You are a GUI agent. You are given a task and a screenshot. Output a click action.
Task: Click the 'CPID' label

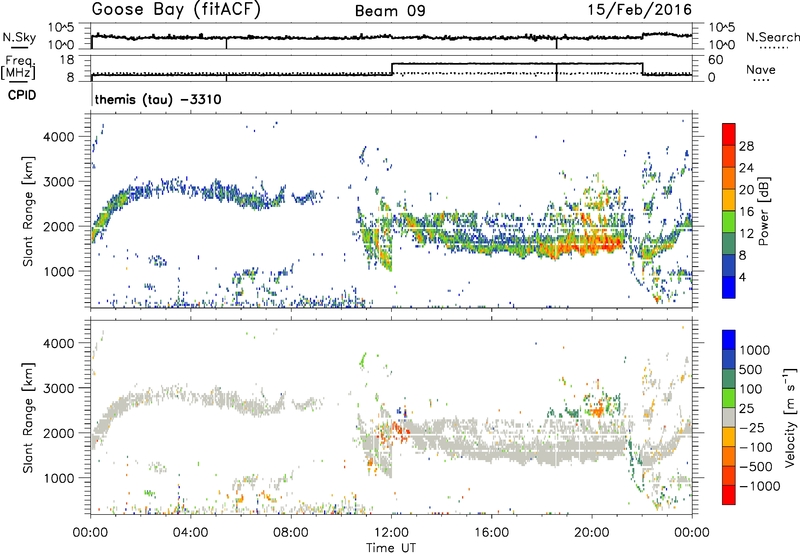click(x=22, y=95)
